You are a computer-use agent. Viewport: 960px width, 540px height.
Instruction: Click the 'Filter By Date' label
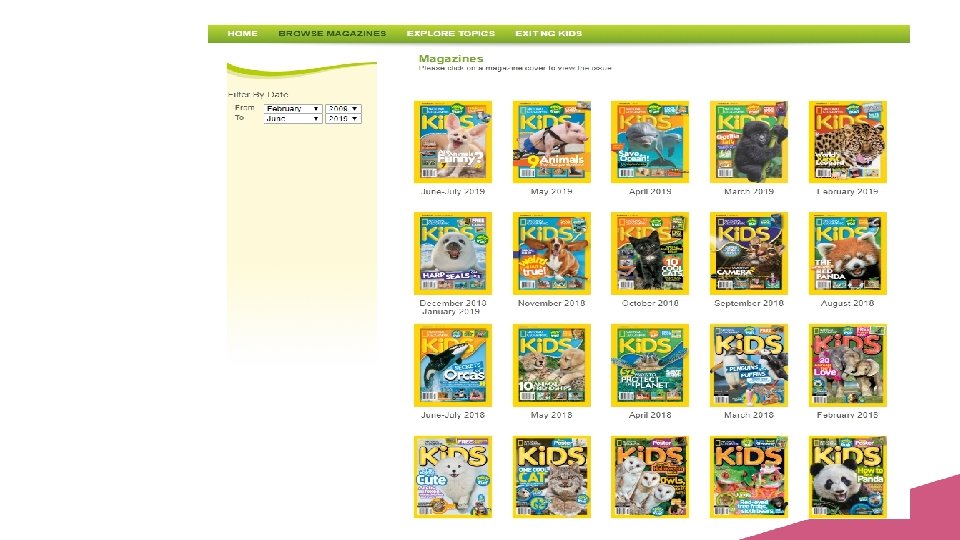coord(258,95)
